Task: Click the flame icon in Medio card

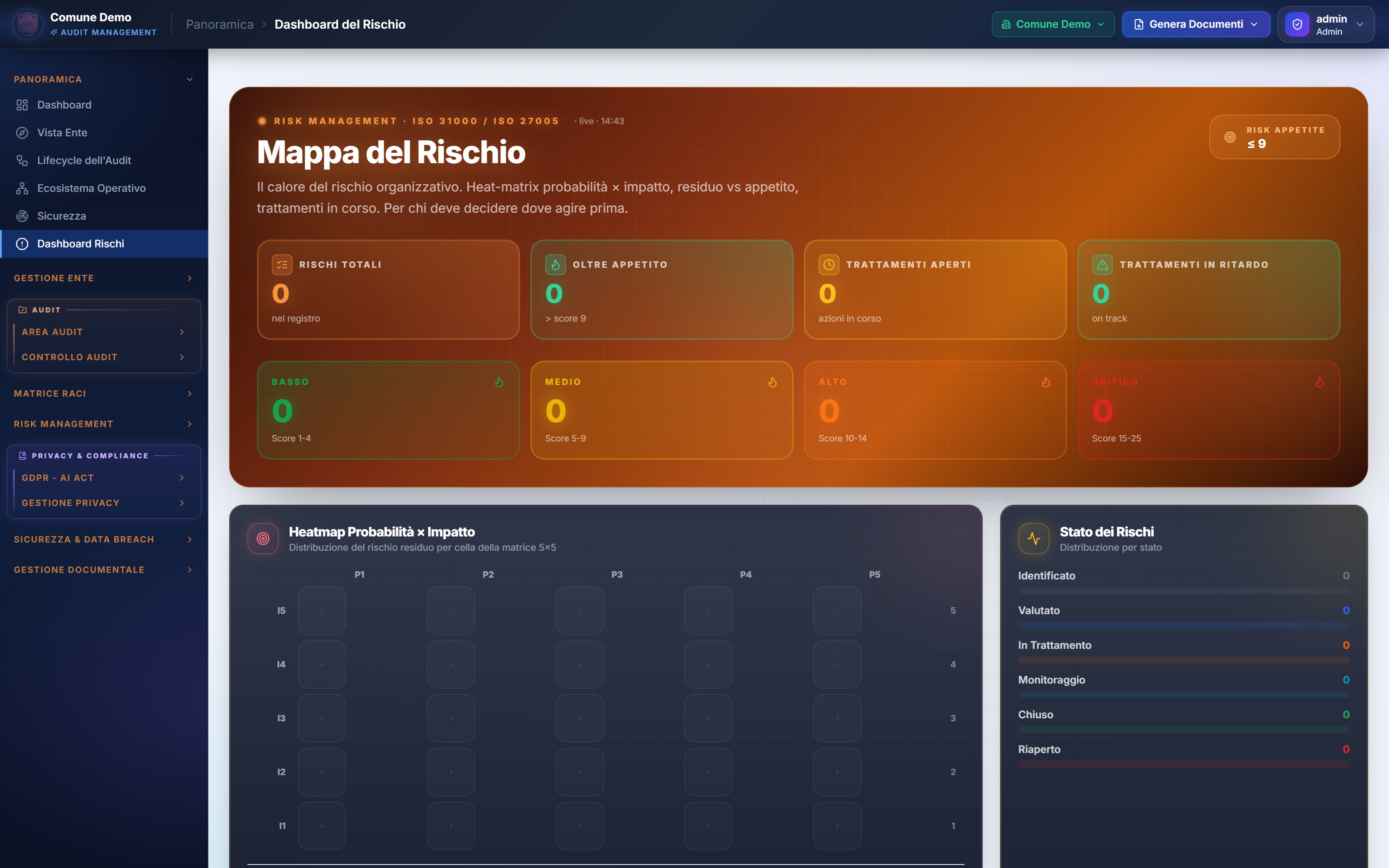Action: click(x=773, y=382)
